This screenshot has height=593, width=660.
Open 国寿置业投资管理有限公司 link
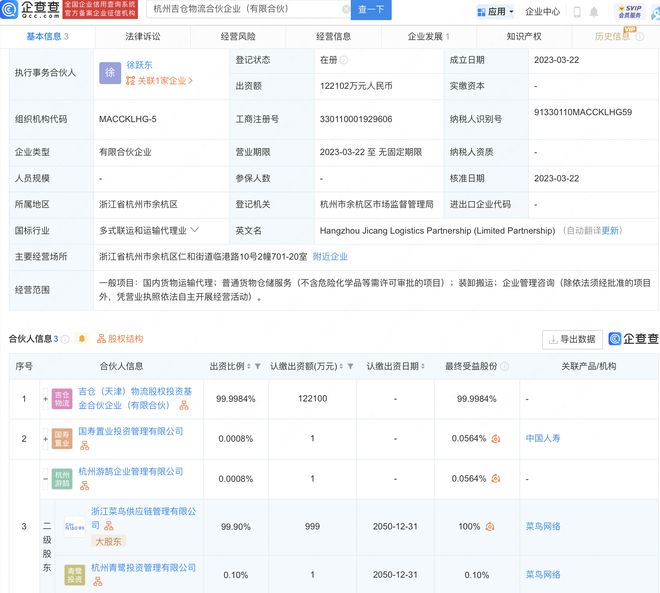[x=131, y=431]
